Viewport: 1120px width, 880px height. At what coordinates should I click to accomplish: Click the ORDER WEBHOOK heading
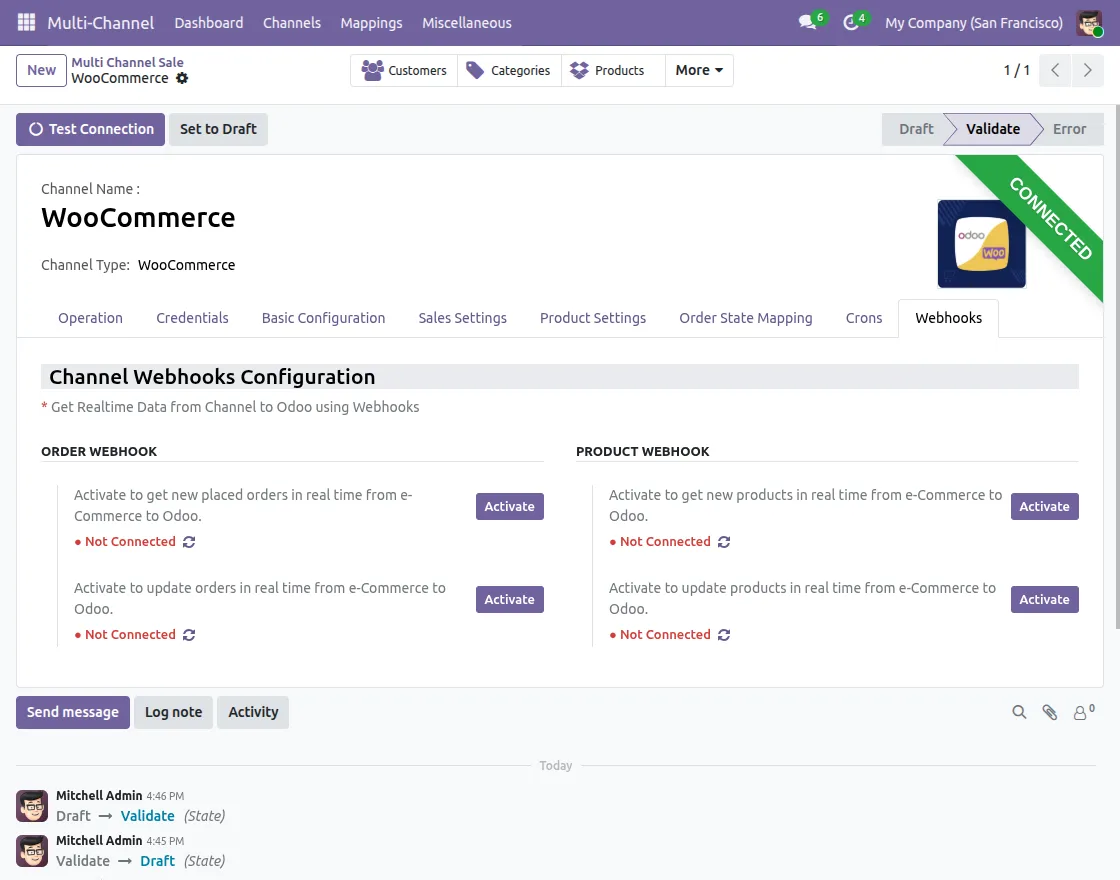coord(99,451)
